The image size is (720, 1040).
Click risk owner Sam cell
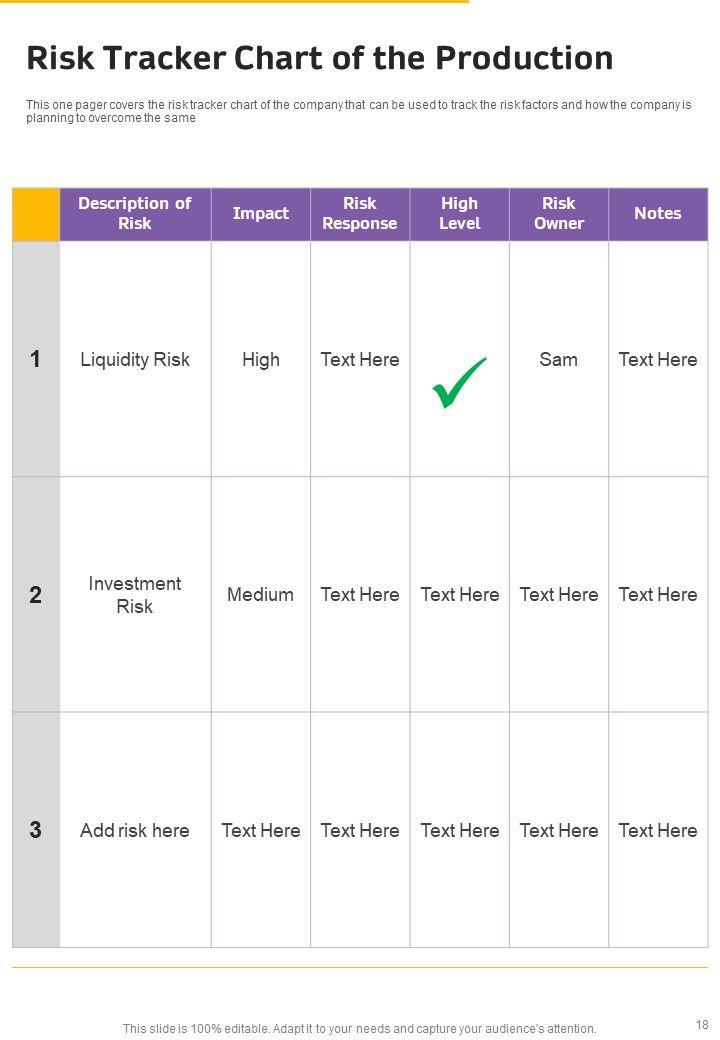coord(558,360)
